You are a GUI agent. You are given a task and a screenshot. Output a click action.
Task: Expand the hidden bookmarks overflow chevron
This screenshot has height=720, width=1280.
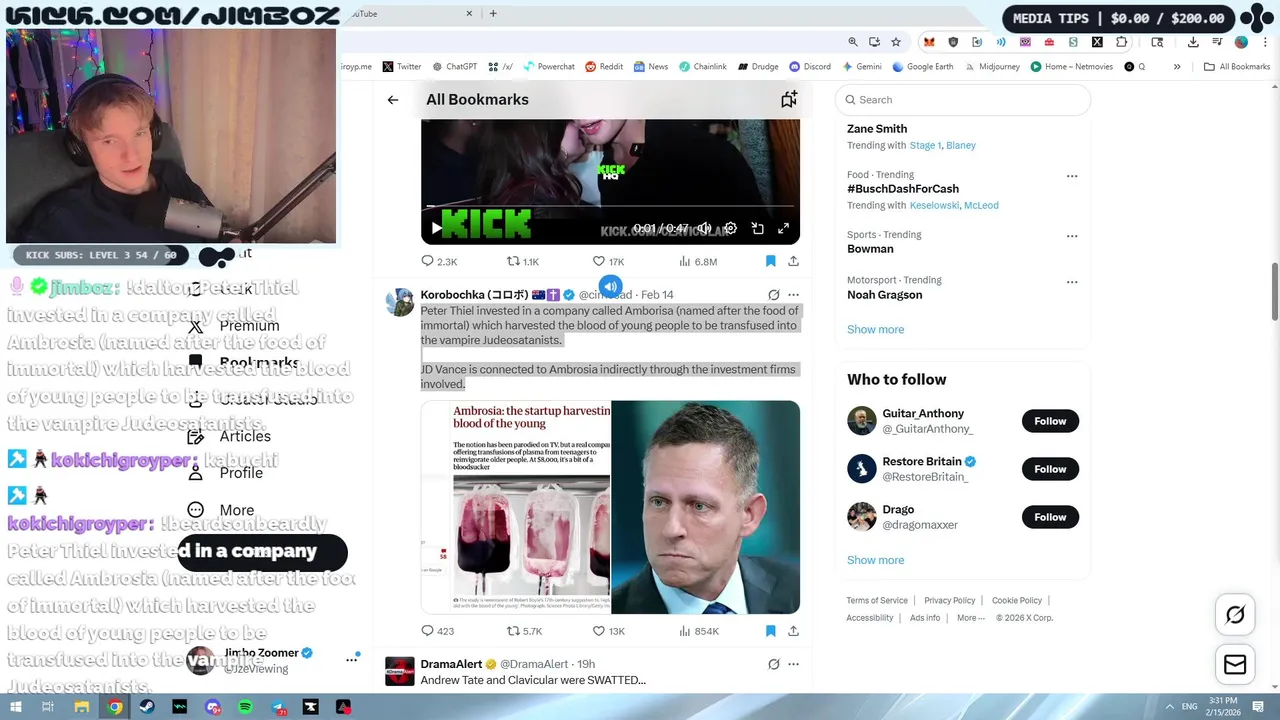click(x=1177, y=67)
